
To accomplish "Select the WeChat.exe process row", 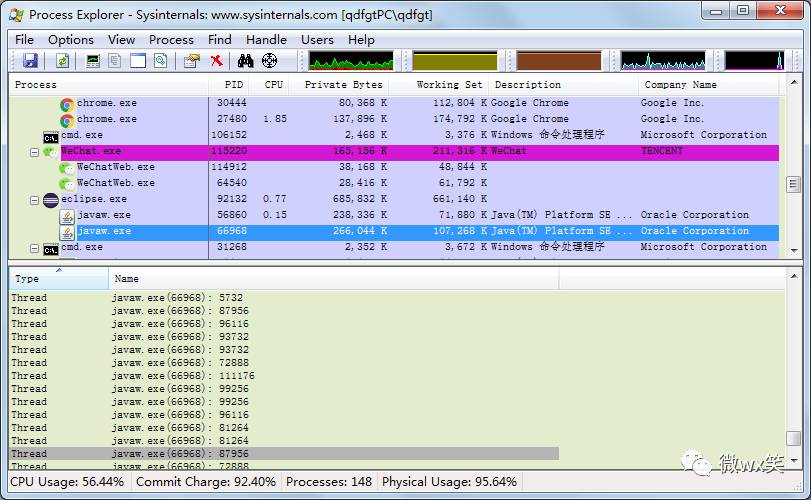I will point(394,151).
